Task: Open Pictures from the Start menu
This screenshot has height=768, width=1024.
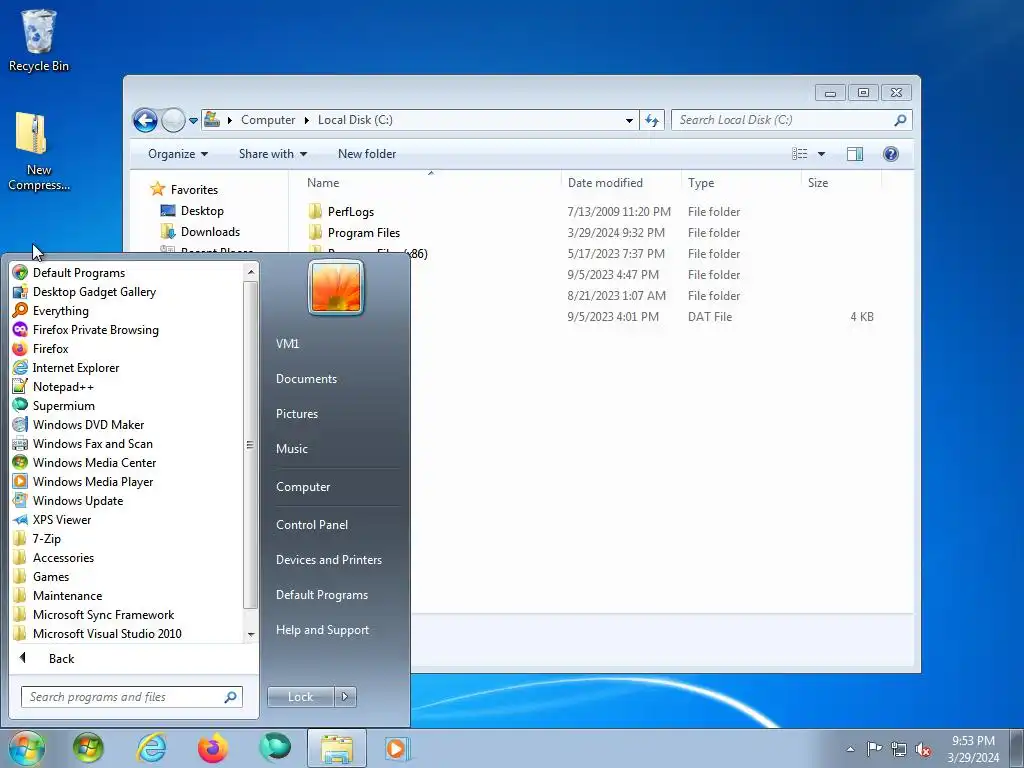Action: coord(296,413)
